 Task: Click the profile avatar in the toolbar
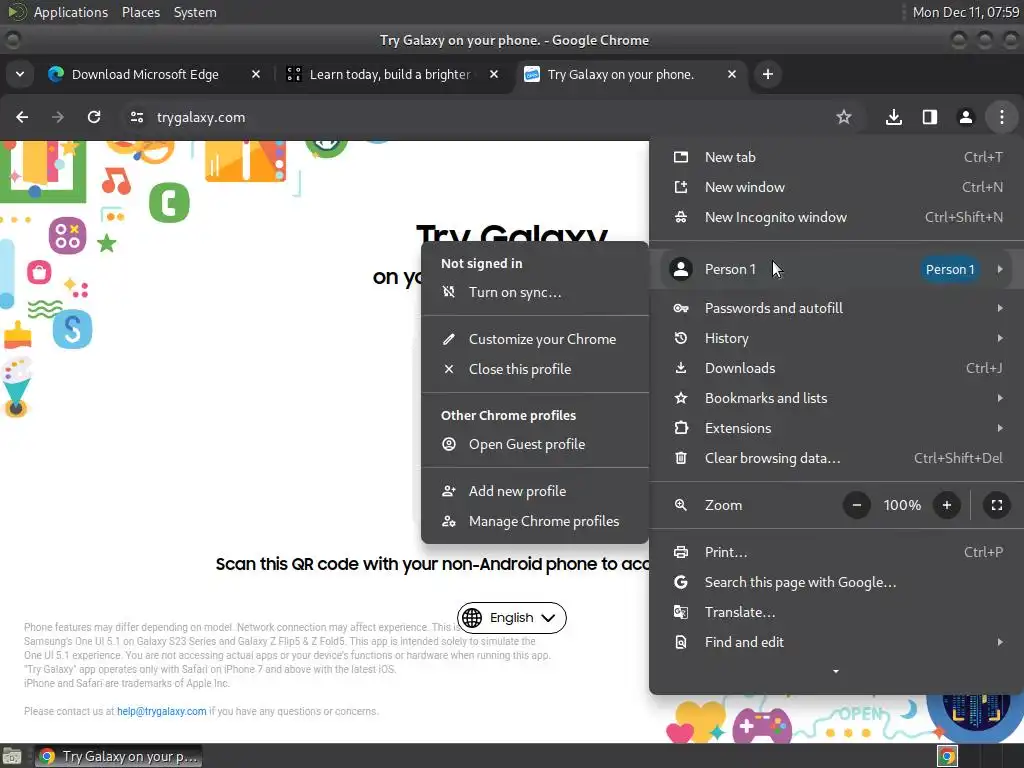pos(965,117)
